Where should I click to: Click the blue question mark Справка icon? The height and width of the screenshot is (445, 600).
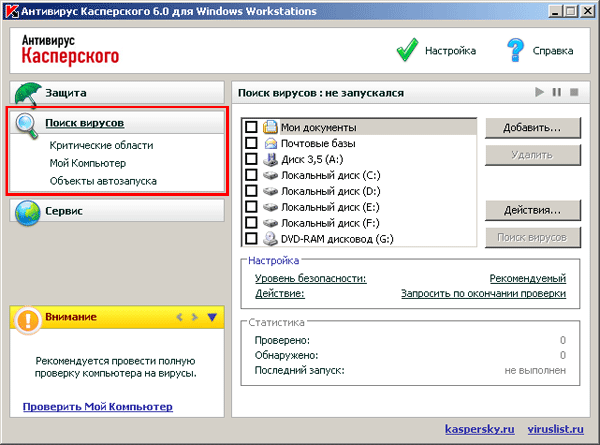pyautogui.click(x=515, y=50)
